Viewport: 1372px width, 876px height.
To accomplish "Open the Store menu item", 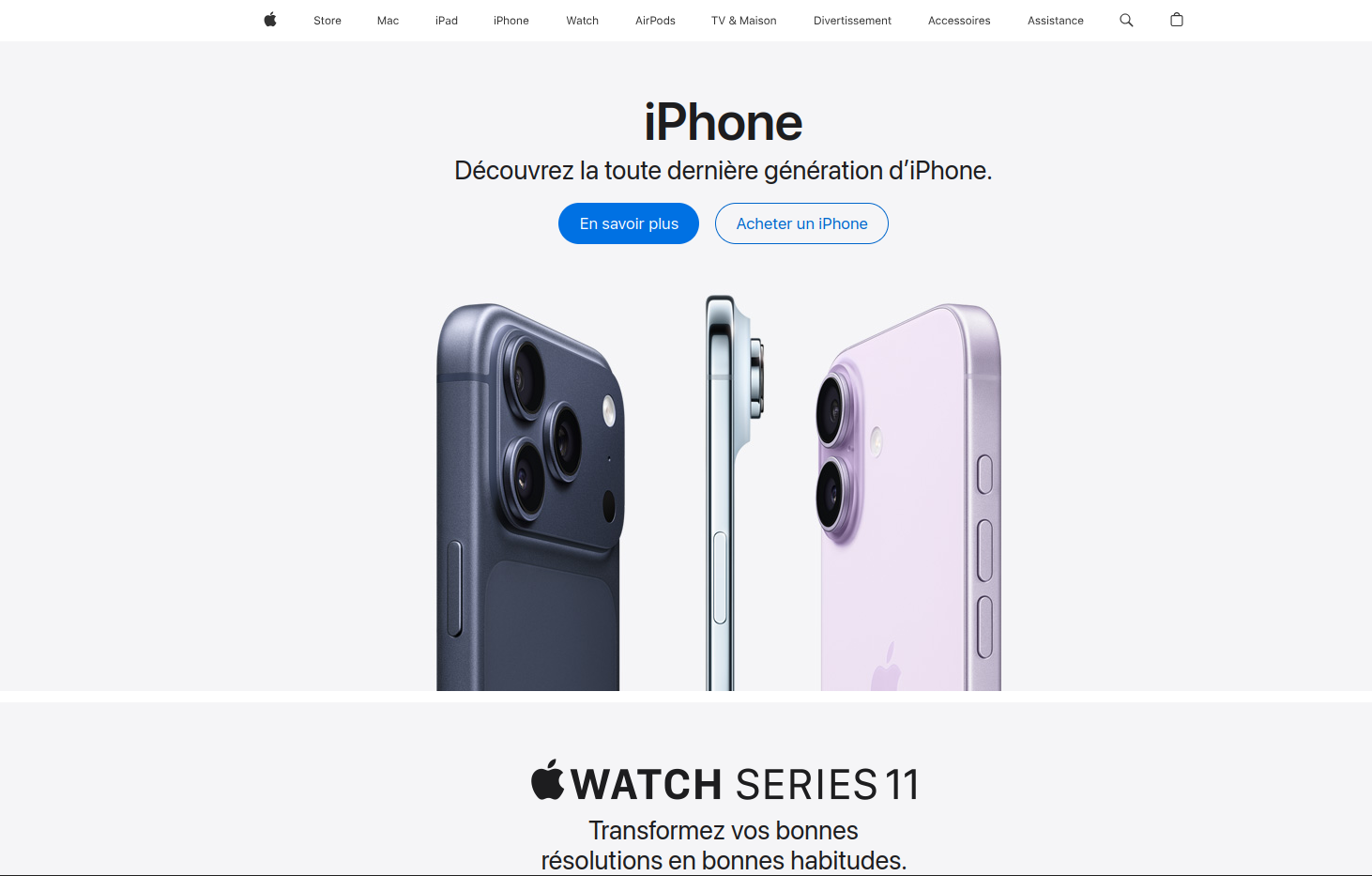I will tap(328, 21).
